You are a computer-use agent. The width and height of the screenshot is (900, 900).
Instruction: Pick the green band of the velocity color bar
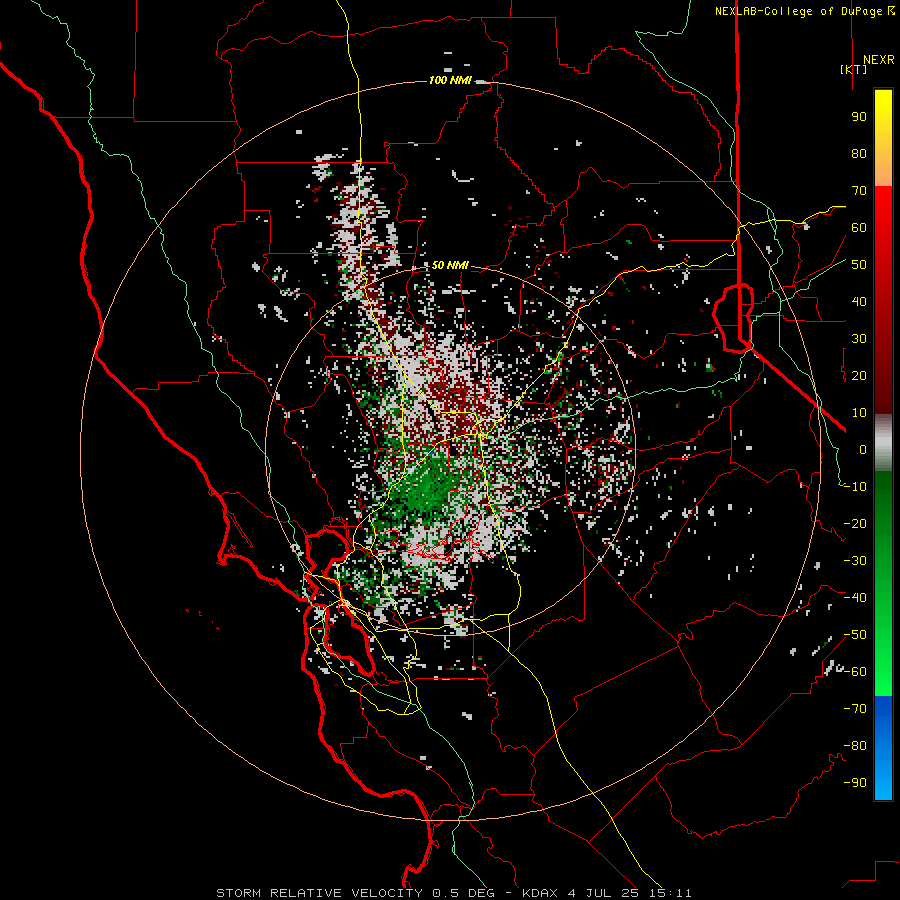point(883,584)
